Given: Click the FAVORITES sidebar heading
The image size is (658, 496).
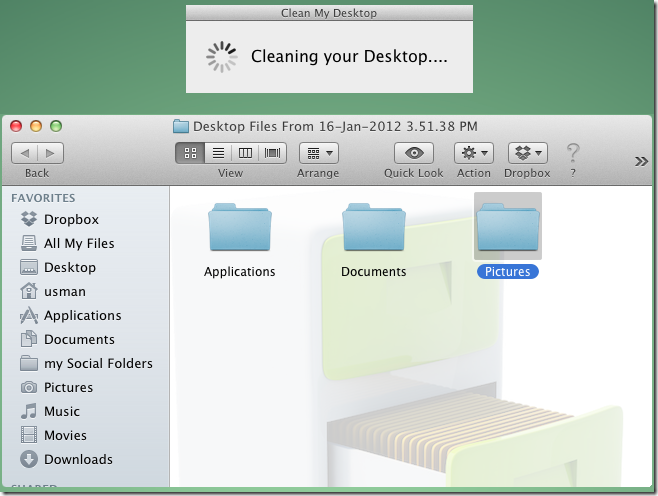Looking at the screenshot, I should pyautogui.click(x=43, y=198).
